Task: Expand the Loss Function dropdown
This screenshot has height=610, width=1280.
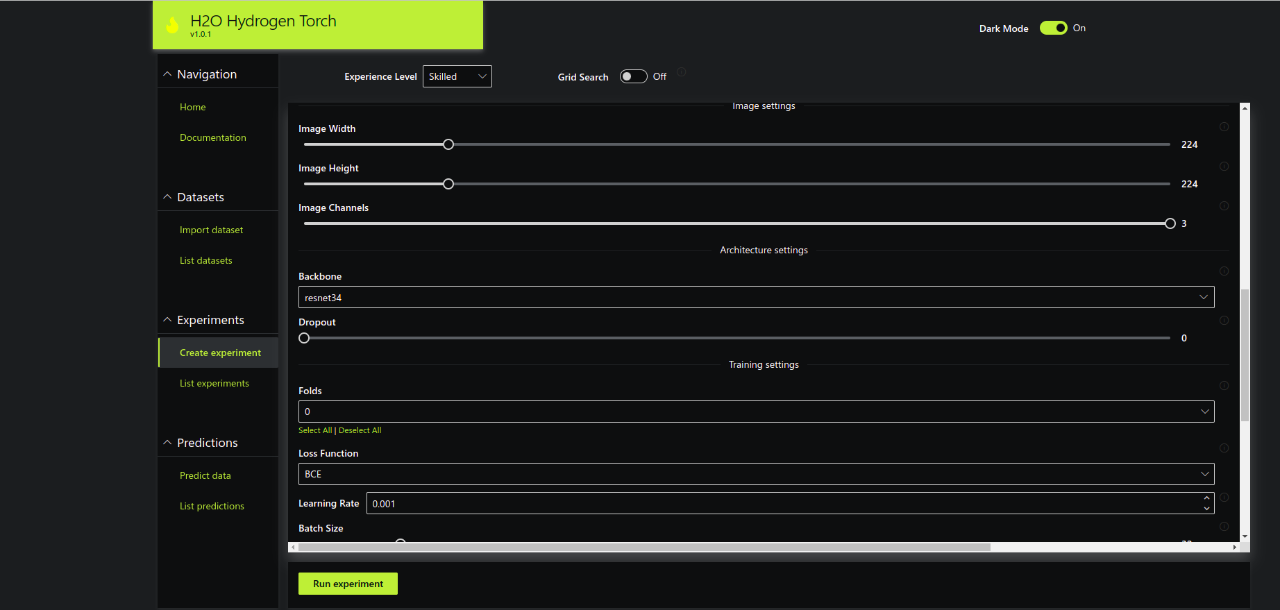Action: coord(756,474)
